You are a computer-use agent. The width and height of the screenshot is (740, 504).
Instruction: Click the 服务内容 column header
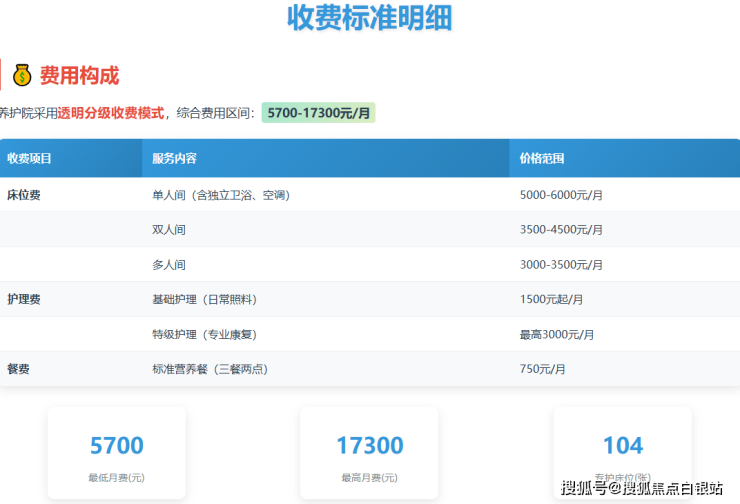pyautogui.click(x=174, y=159)
